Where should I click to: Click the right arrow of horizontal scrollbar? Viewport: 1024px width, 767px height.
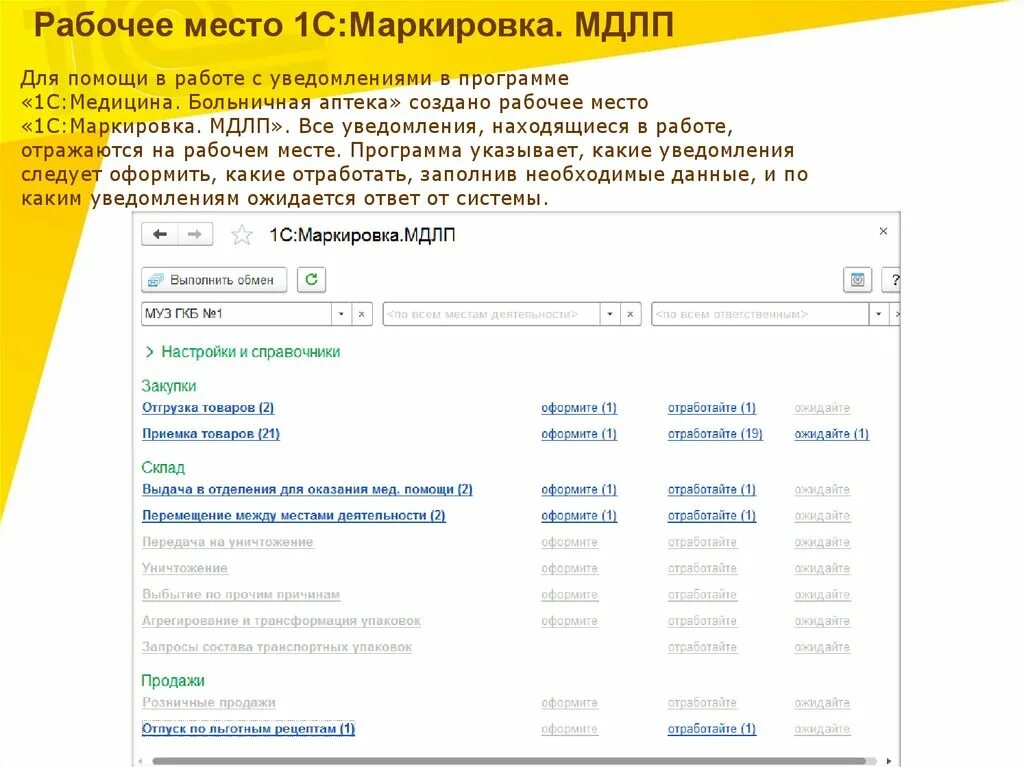(x=888, y=760)
